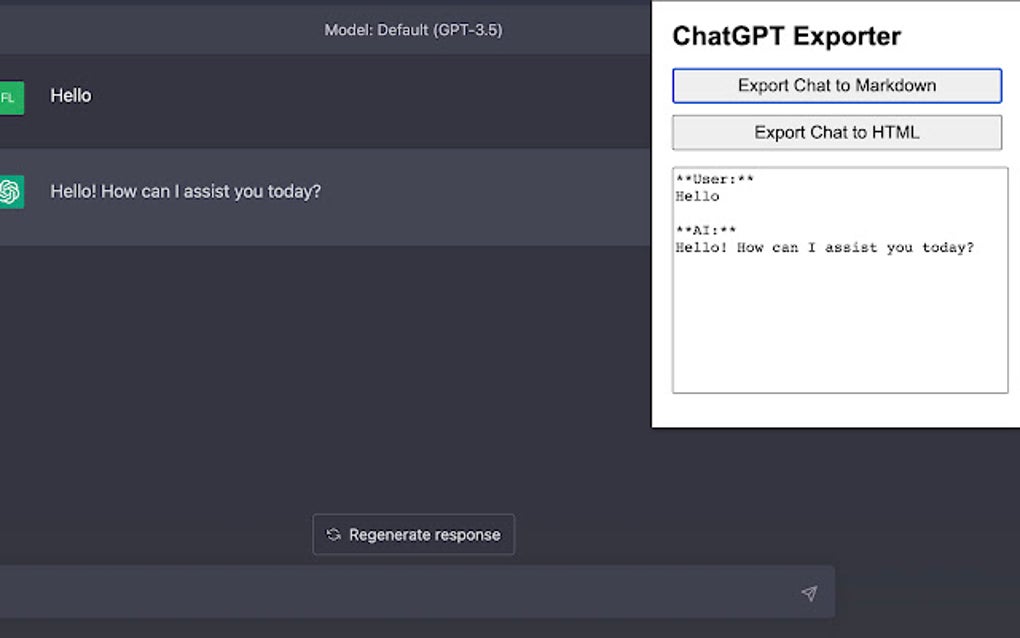Click the assistant reply line in exported output
1020x638 pixels.
click(x=824, y=248)
